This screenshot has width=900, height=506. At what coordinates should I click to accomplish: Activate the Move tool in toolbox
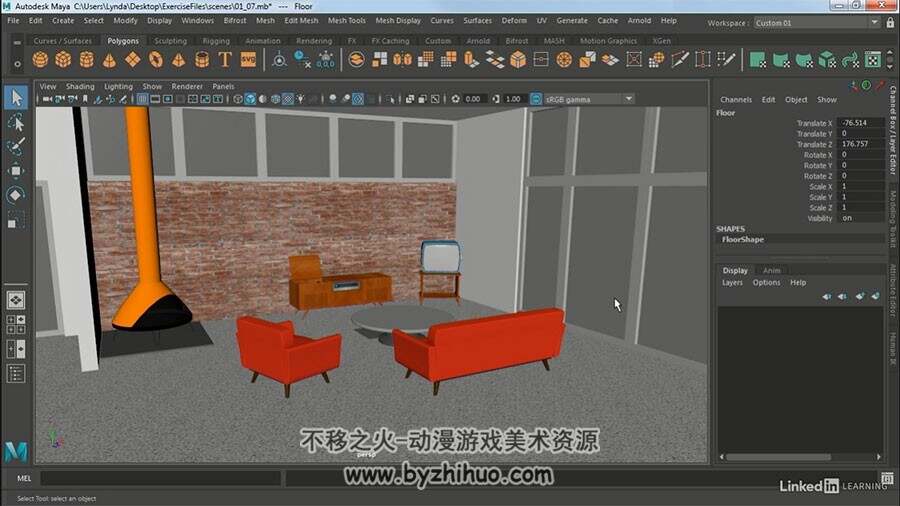point(15,171)
